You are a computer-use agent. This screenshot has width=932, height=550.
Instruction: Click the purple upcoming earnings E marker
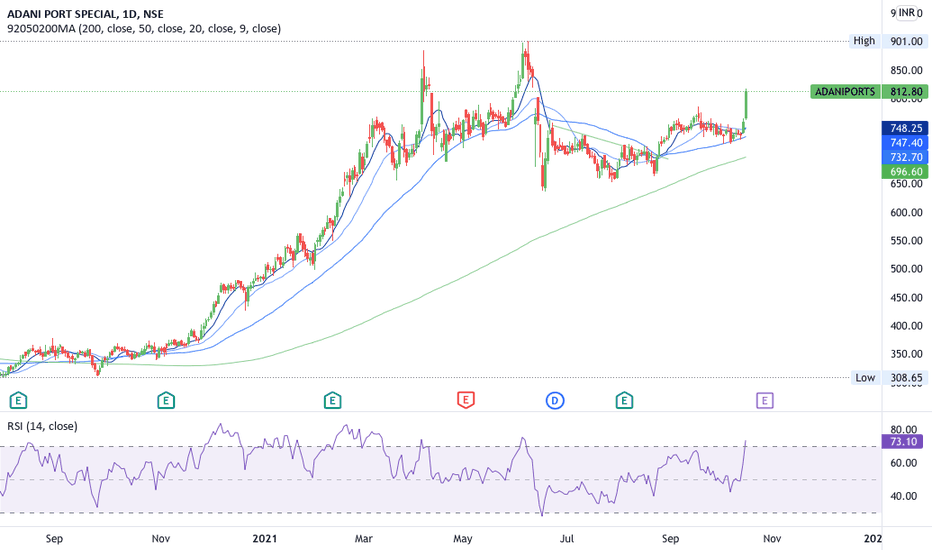coord(764,401)
